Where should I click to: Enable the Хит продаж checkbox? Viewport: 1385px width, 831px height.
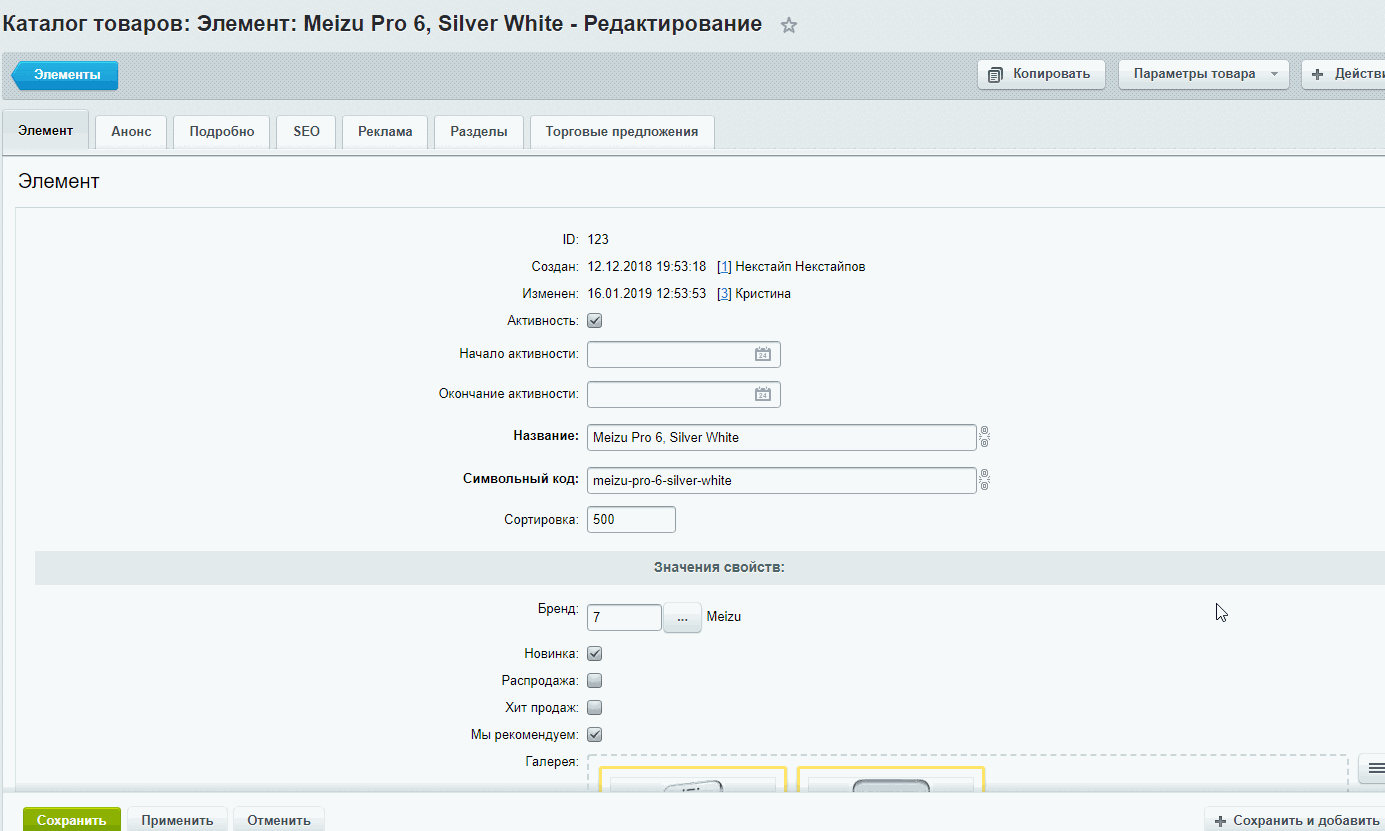pyautogui.click(x=594, y=708)
